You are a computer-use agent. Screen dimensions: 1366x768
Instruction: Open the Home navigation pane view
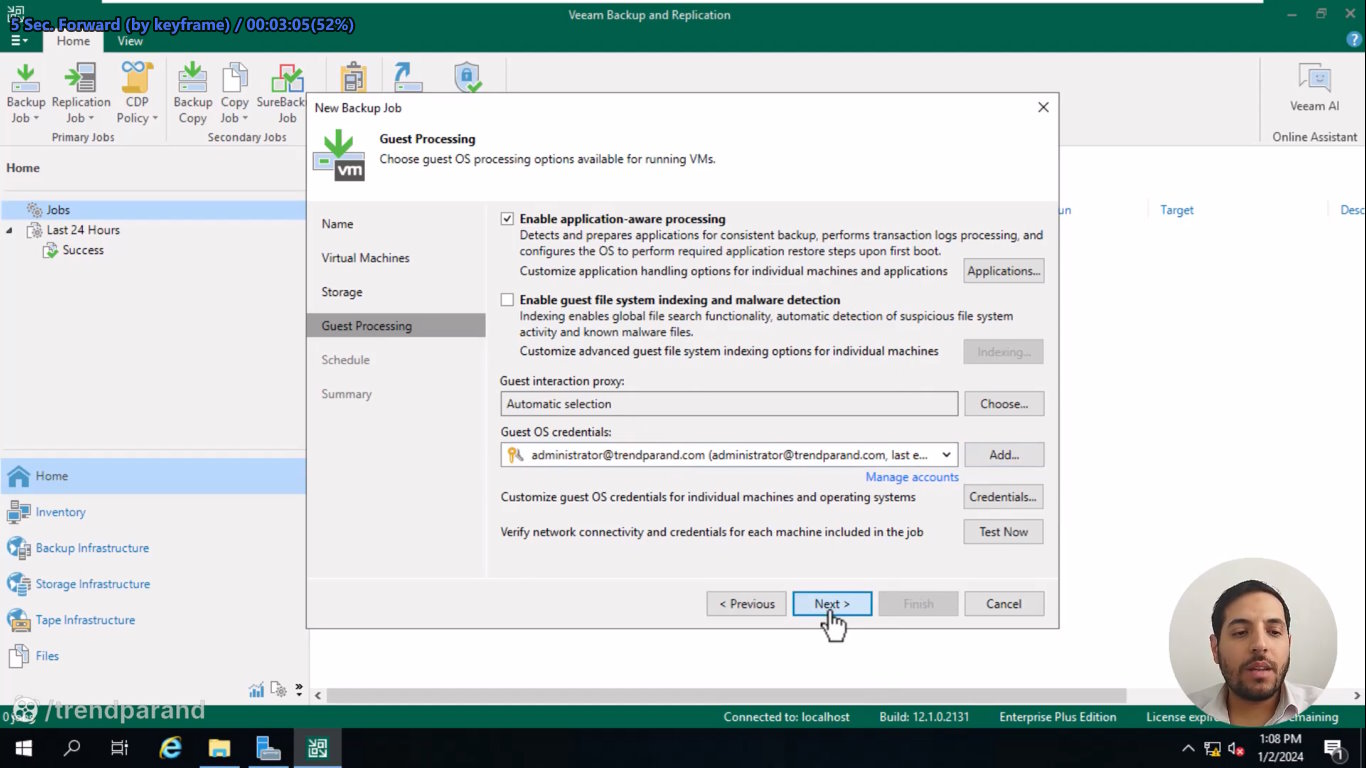pos(153,476)
